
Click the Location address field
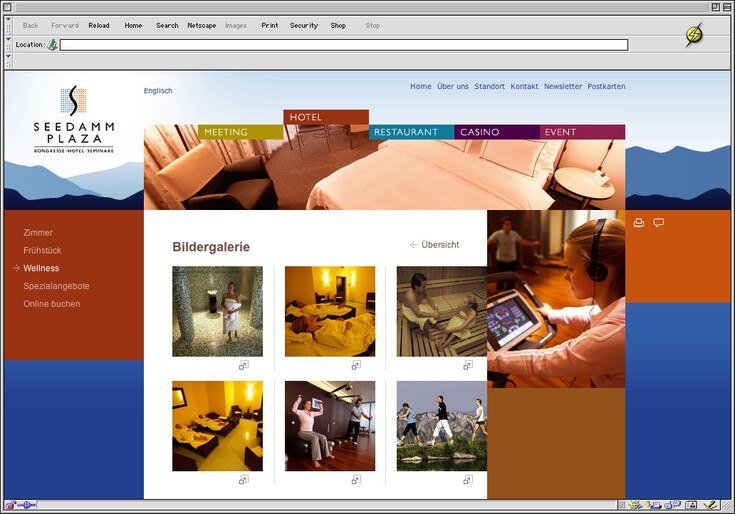(343, 45)
